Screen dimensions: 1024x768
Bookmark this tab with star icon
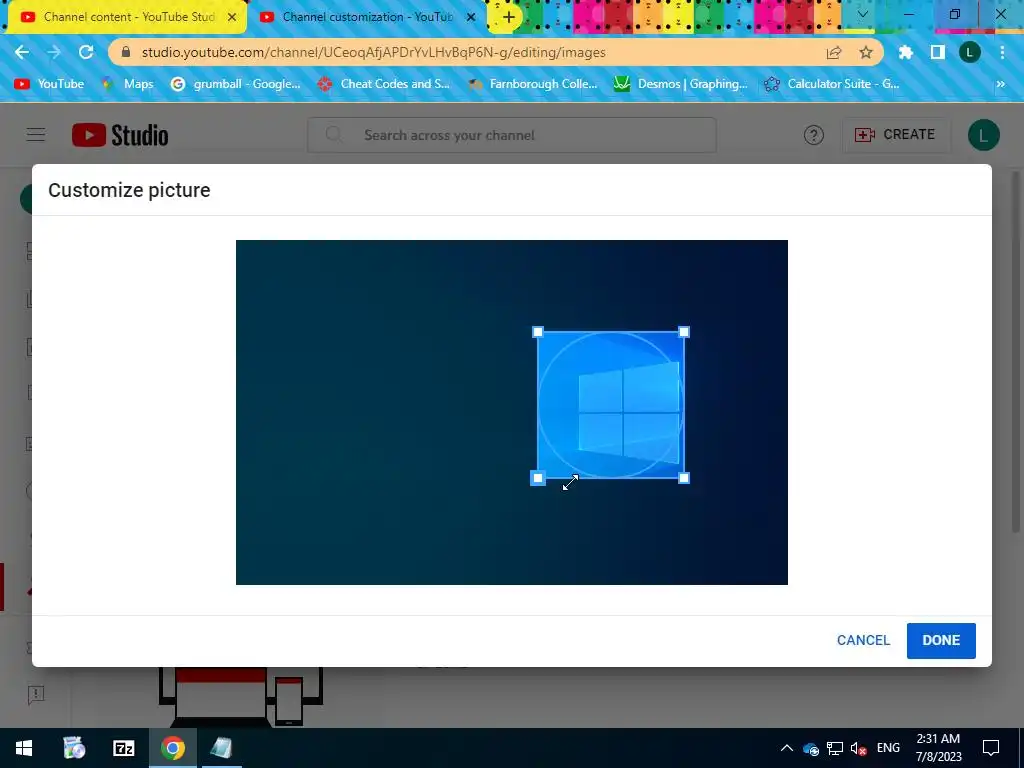[866, 52]
